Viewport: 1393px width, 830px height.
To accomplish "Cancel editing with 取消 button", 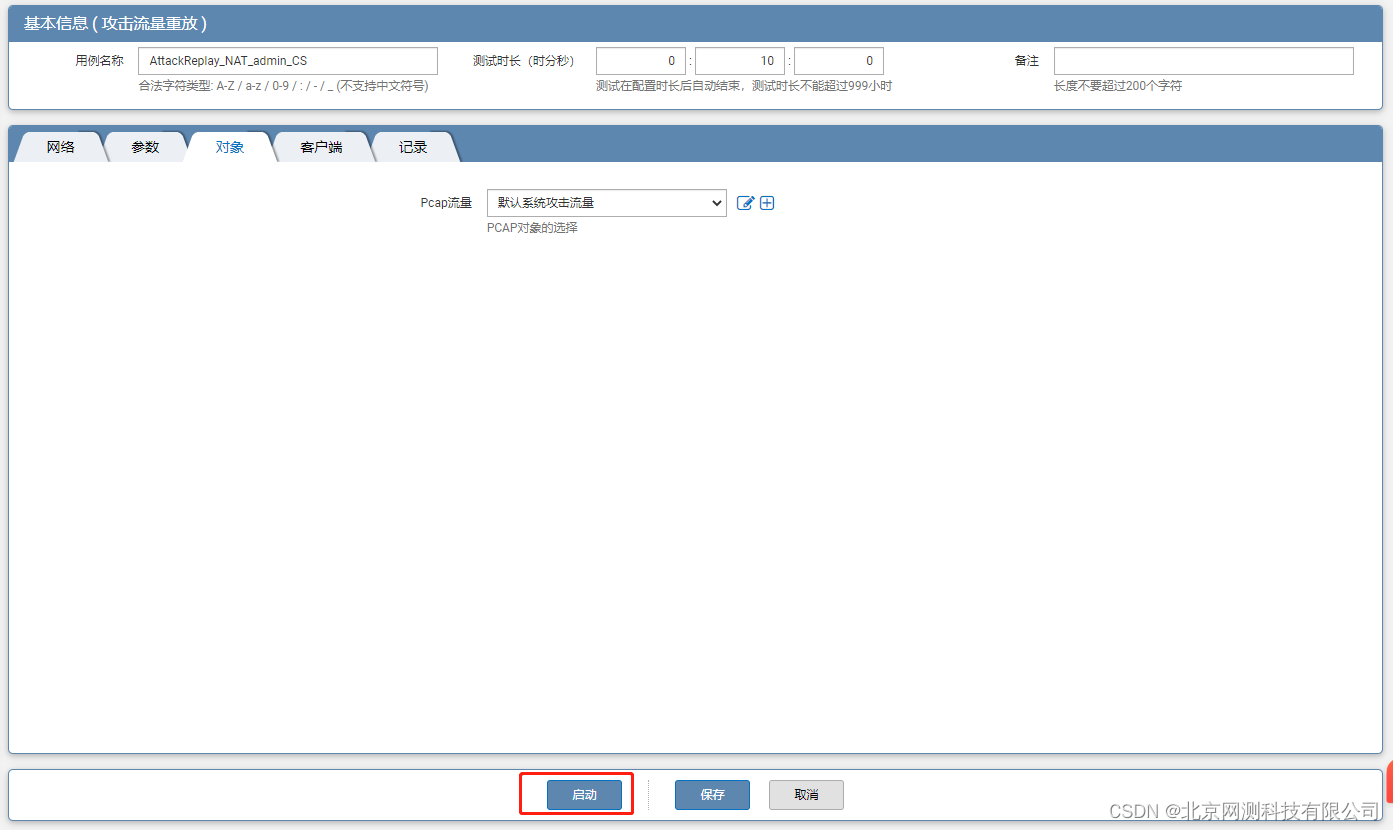I will tap(806, 795).
